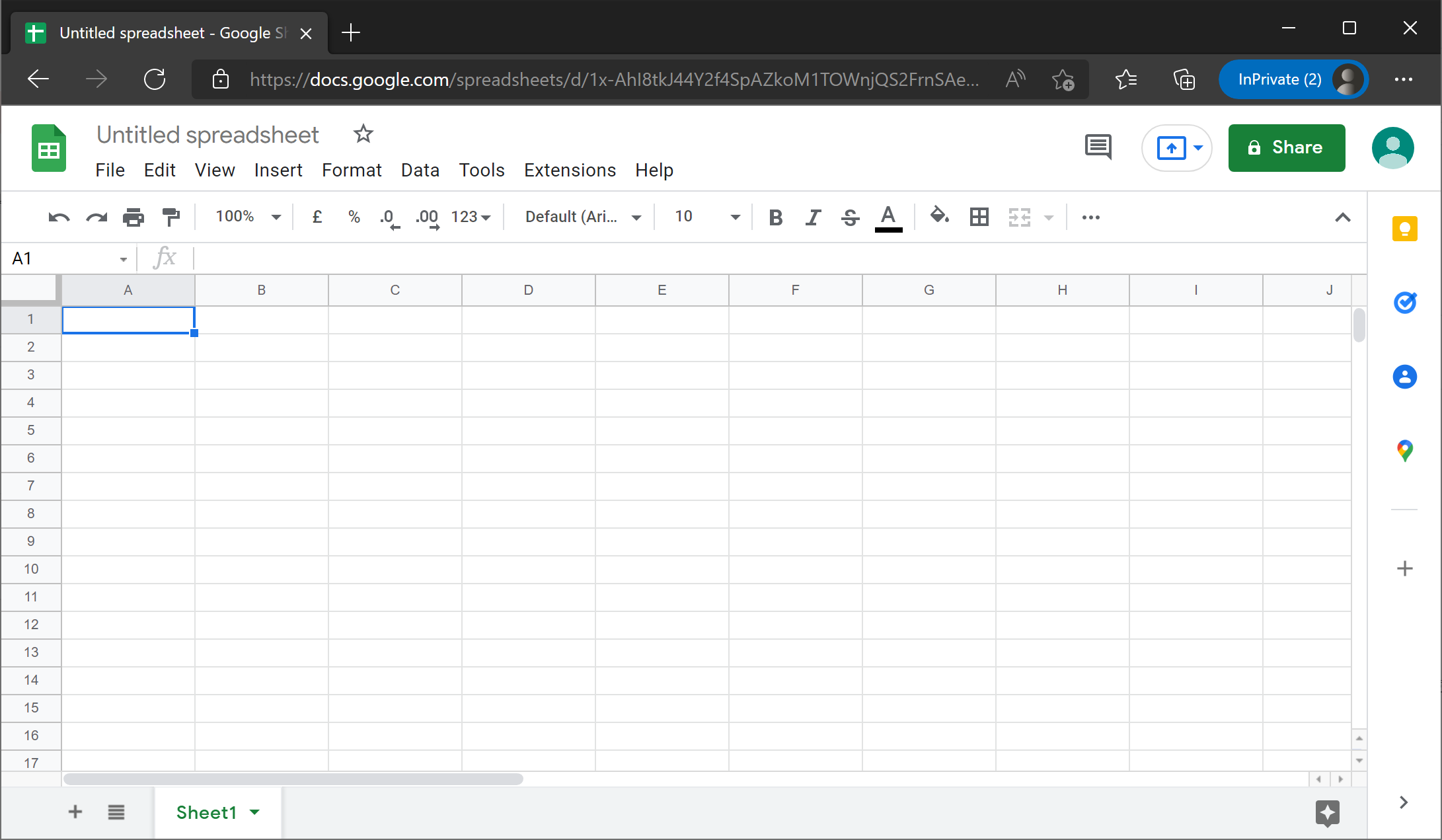Screen dimensions: 1442x840
Task: Decrease decimal places
Action: click(x=389, y=217)
